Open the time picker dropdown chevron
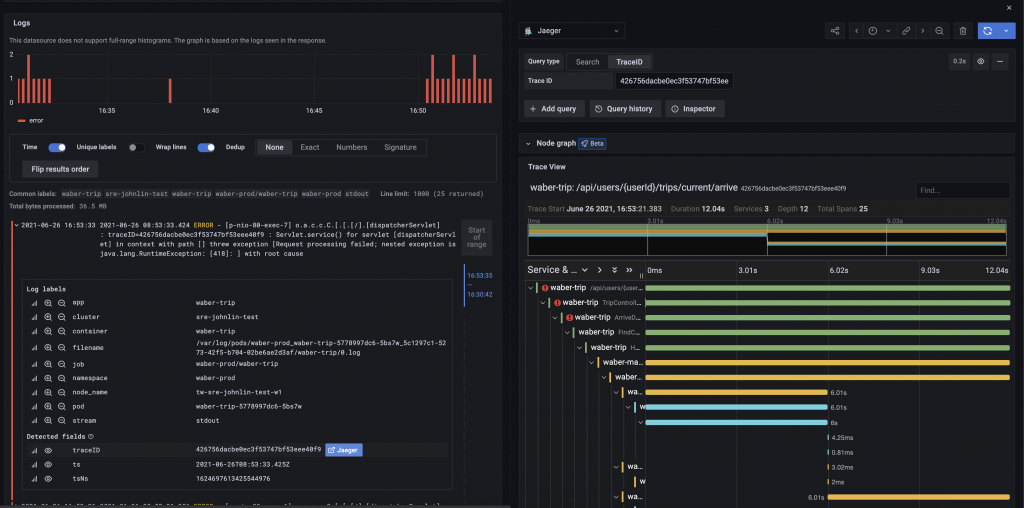1024x508 pixels. pos(888,31)
